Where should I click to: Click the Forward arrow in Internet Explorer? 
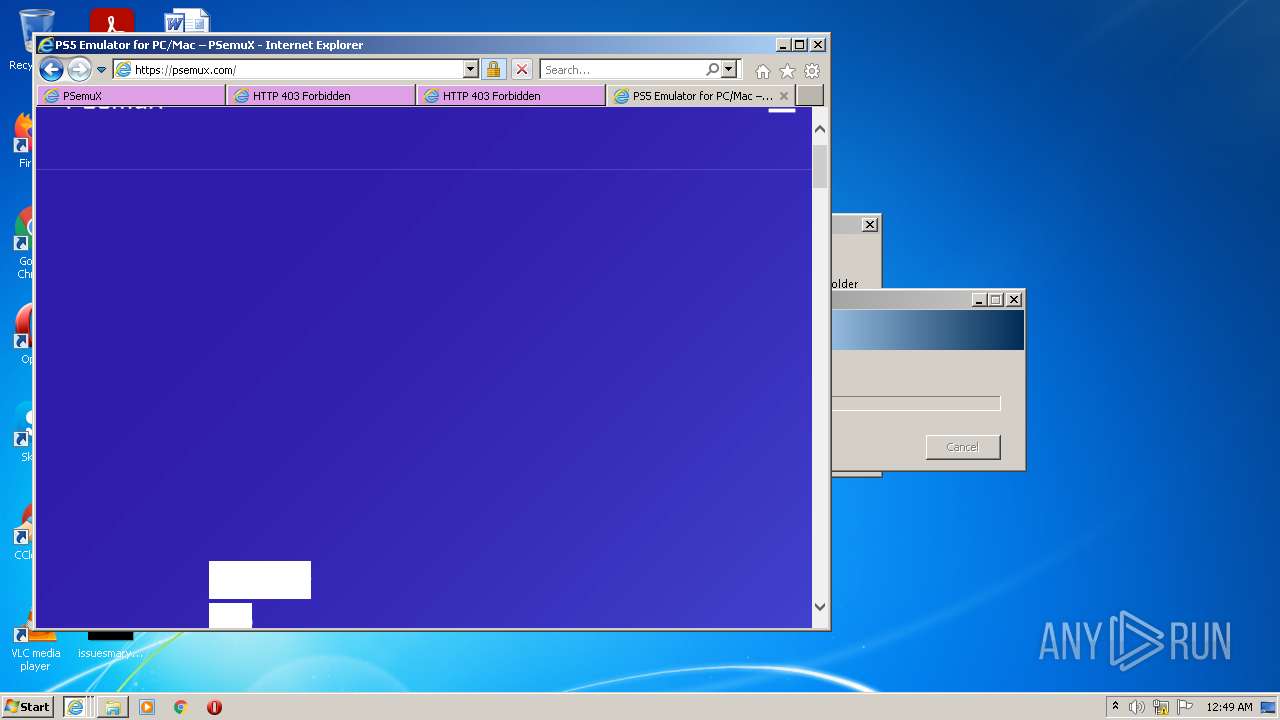pyautogui.click(x=79, y=69)
